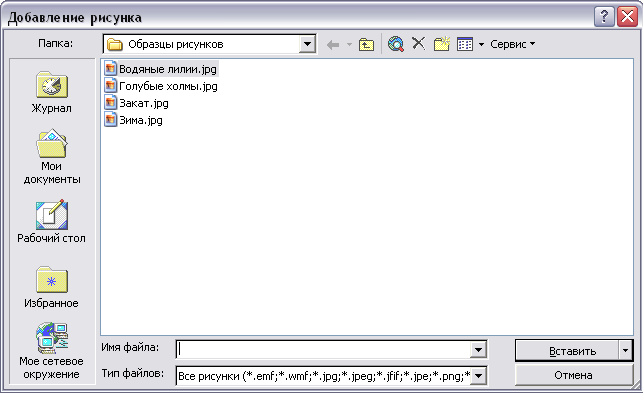Click the Search the Web icon

point(396,44)
